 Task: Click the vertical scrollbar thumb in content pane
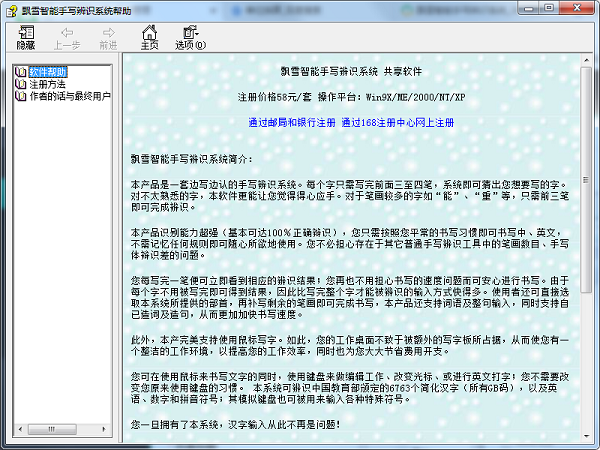[x=586, y=180]
